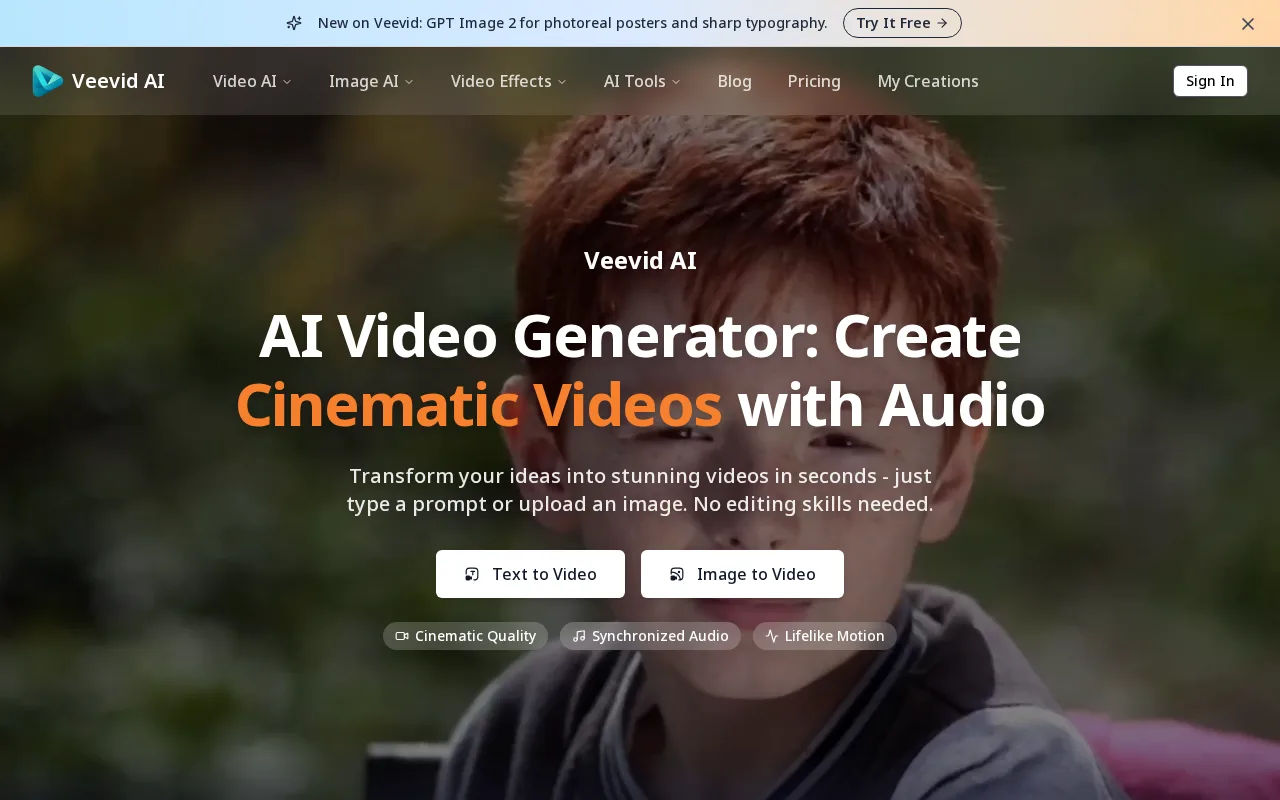Click the 'Cinematic Videos' orange heading text
1280x800 pixels.
[x=479, y=405]
